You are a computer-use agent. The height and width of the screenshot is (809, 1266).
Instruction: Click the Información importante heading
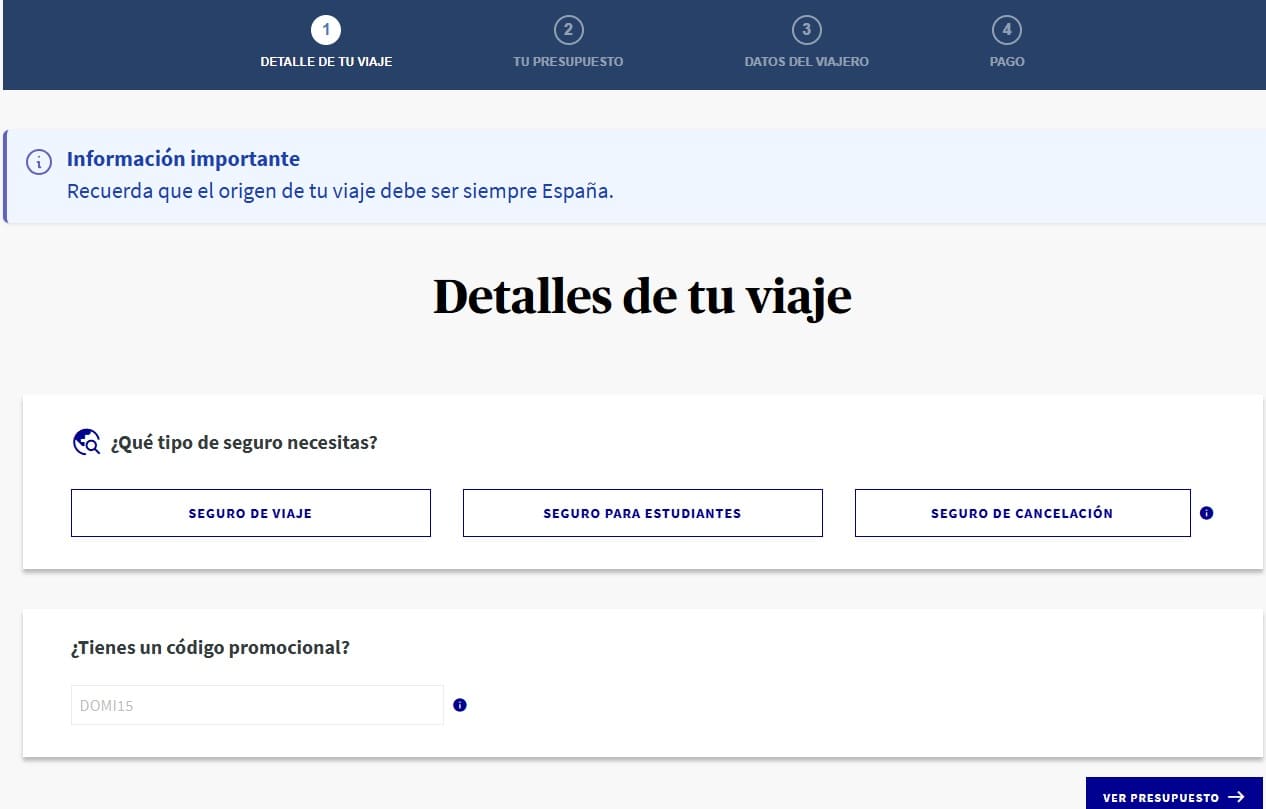click(183, 159)
